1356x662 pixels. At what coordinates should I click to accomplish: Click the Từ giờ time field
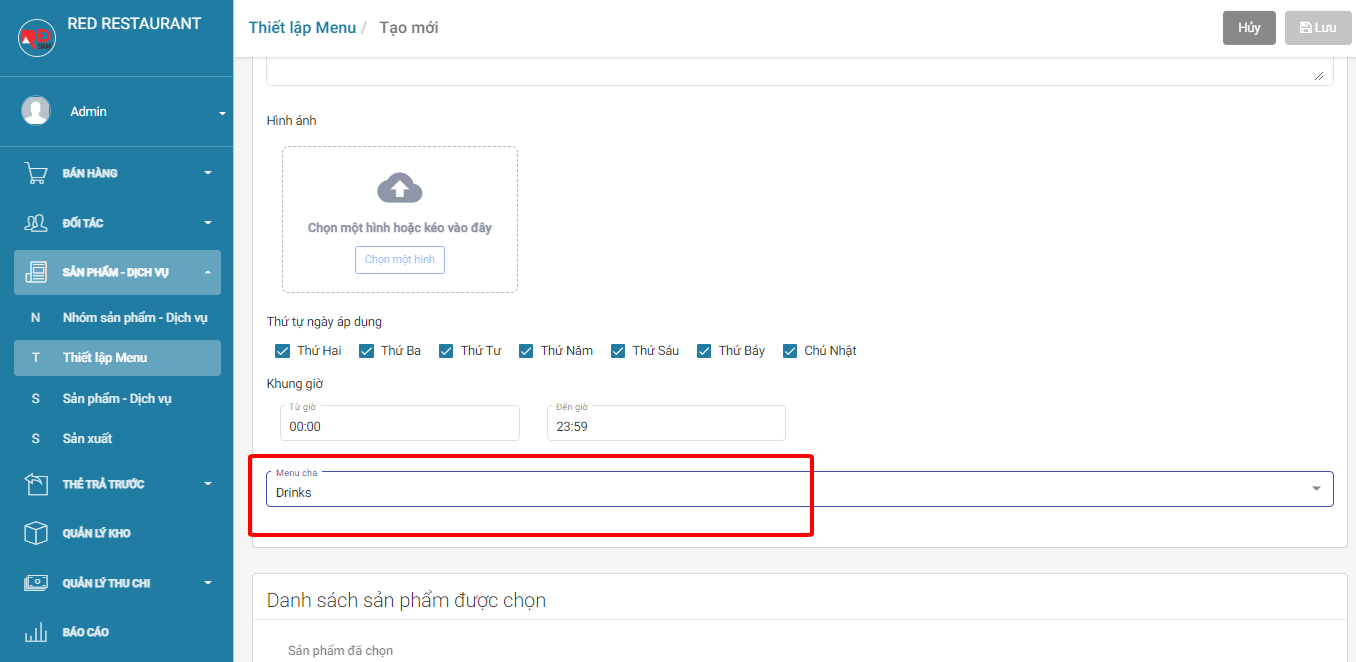click(x=400, y=425)
